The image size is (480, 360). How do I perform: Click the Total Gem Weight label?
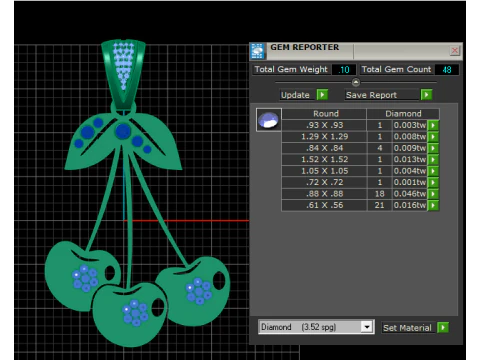[x=291, y=70]
